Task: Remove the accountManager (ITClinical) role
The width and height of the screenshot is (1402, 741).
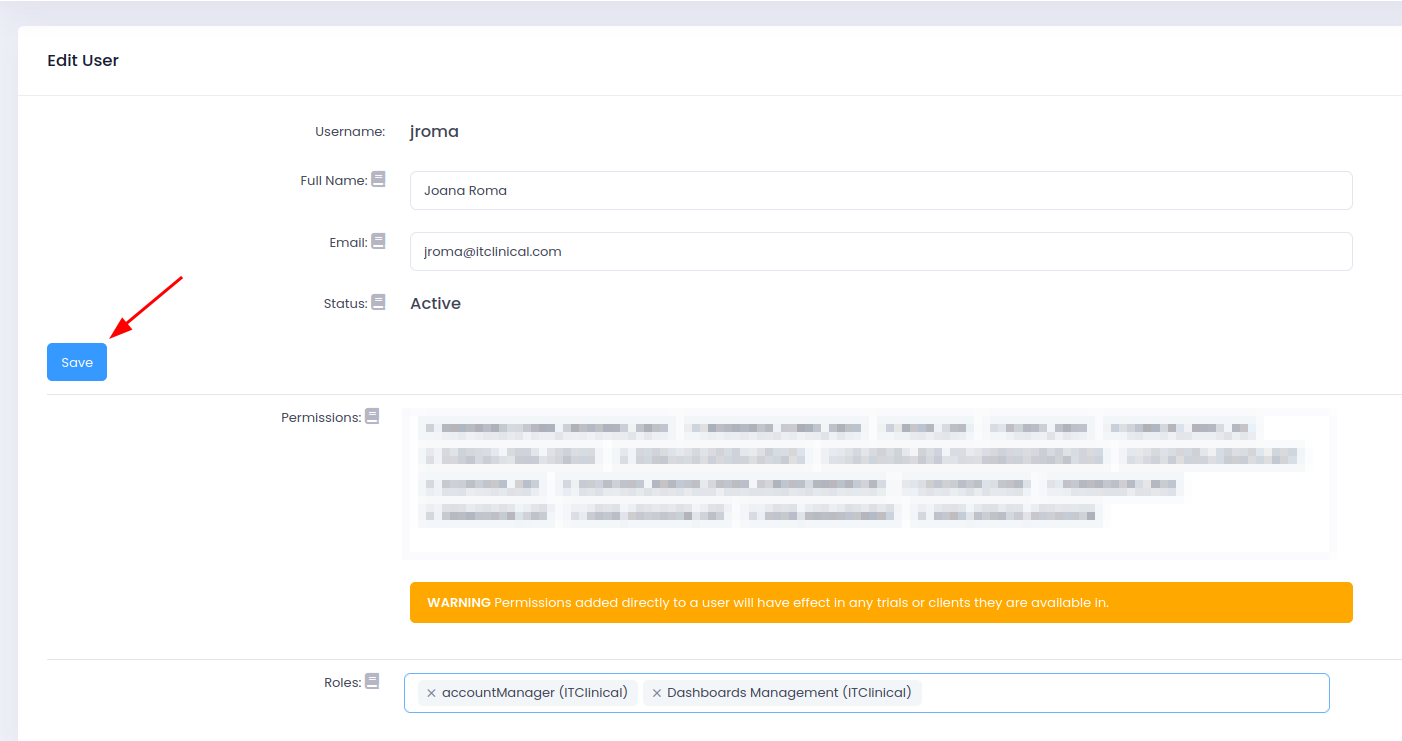Action: (x=431, y=693)
